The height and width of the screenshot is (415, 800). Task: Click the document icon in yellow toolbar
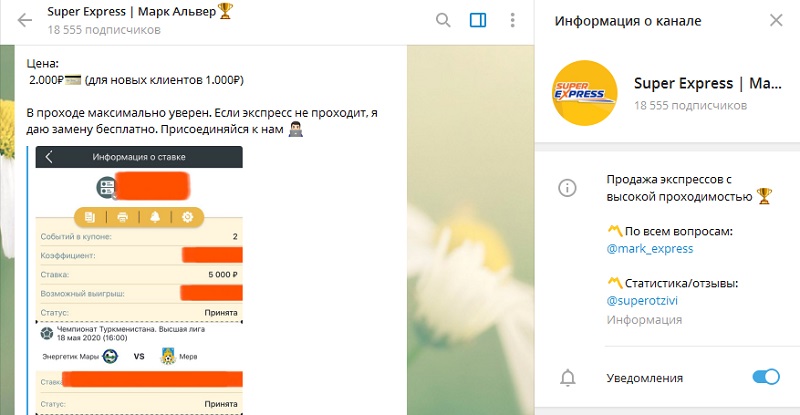click(x=90, y=217)
